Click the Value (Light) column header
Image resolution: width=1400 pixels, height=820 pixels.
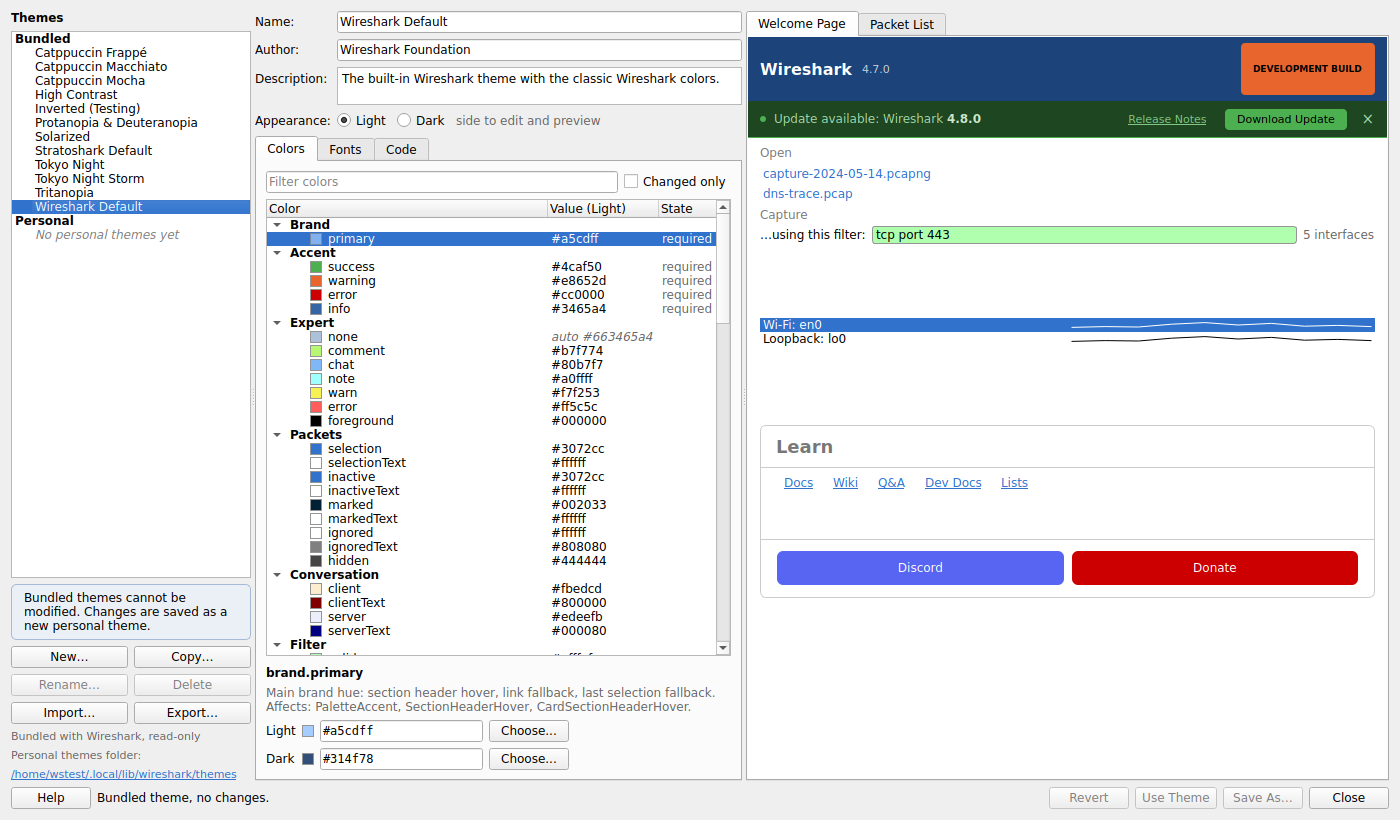[602, 209]
